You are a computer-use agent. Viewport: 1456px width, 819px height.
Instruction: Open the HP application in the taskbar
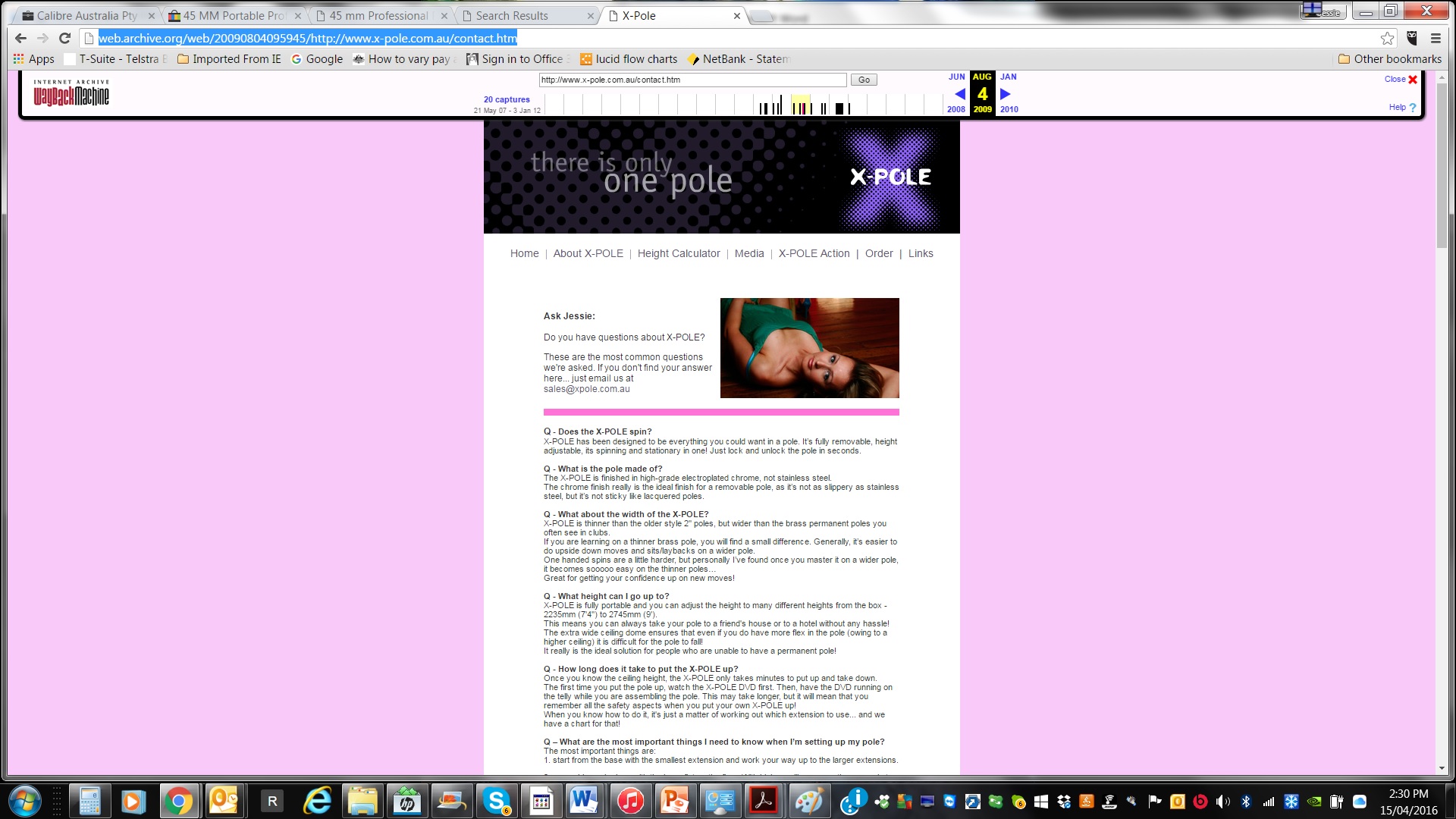406,801
